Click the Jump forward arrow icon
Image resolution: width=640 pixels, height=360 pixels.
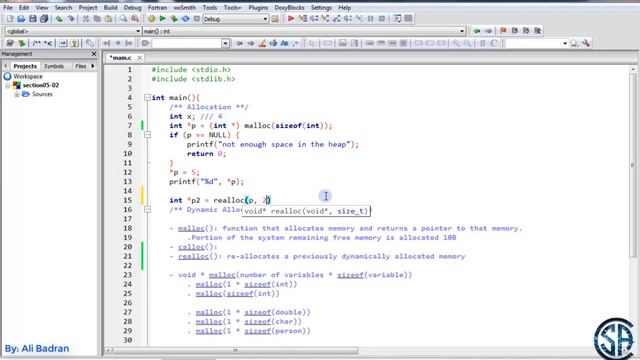pyautogui.click(x=488, y=31)
